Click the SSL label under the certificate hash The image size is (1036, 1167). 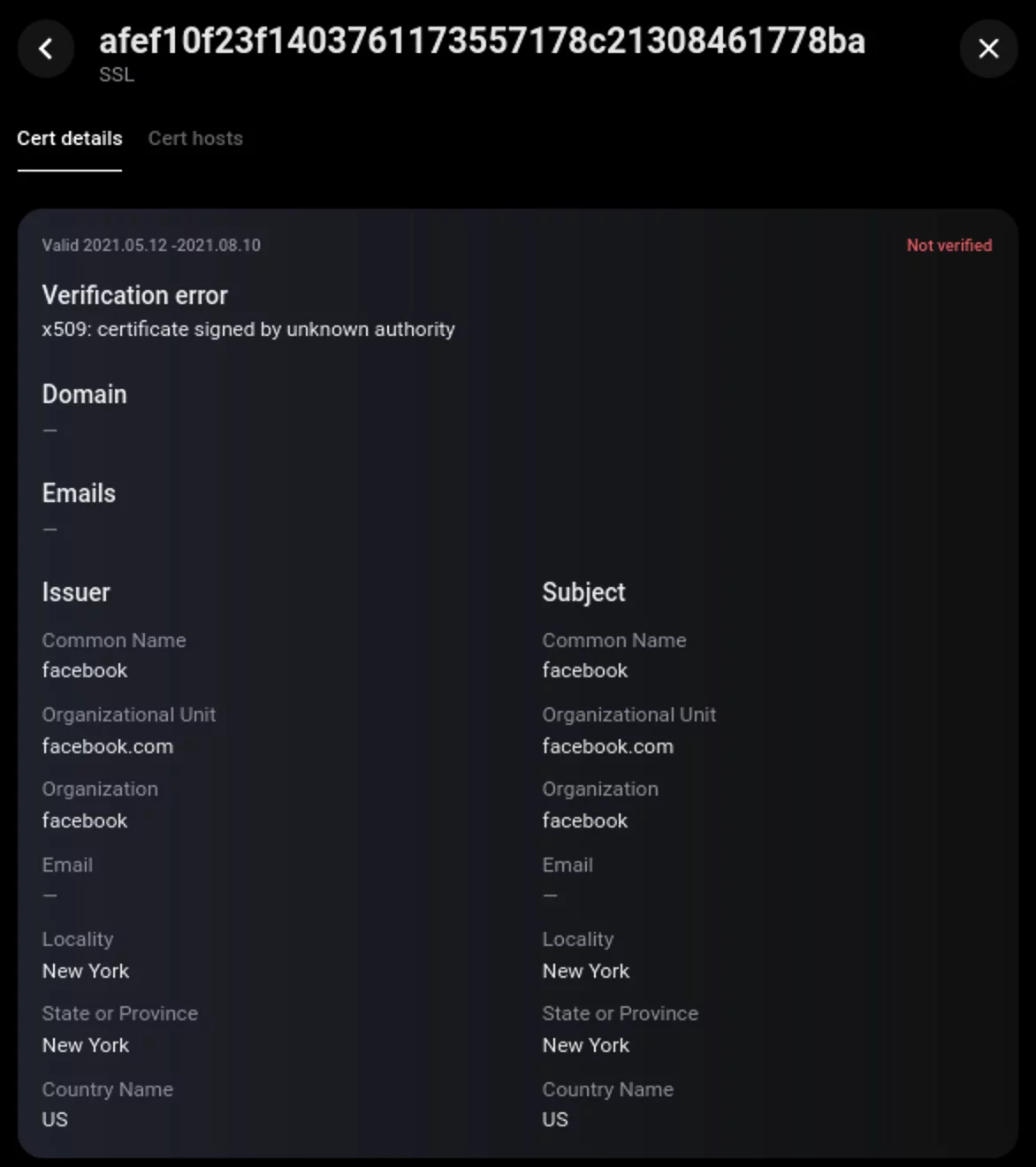(x=116, y=75)
